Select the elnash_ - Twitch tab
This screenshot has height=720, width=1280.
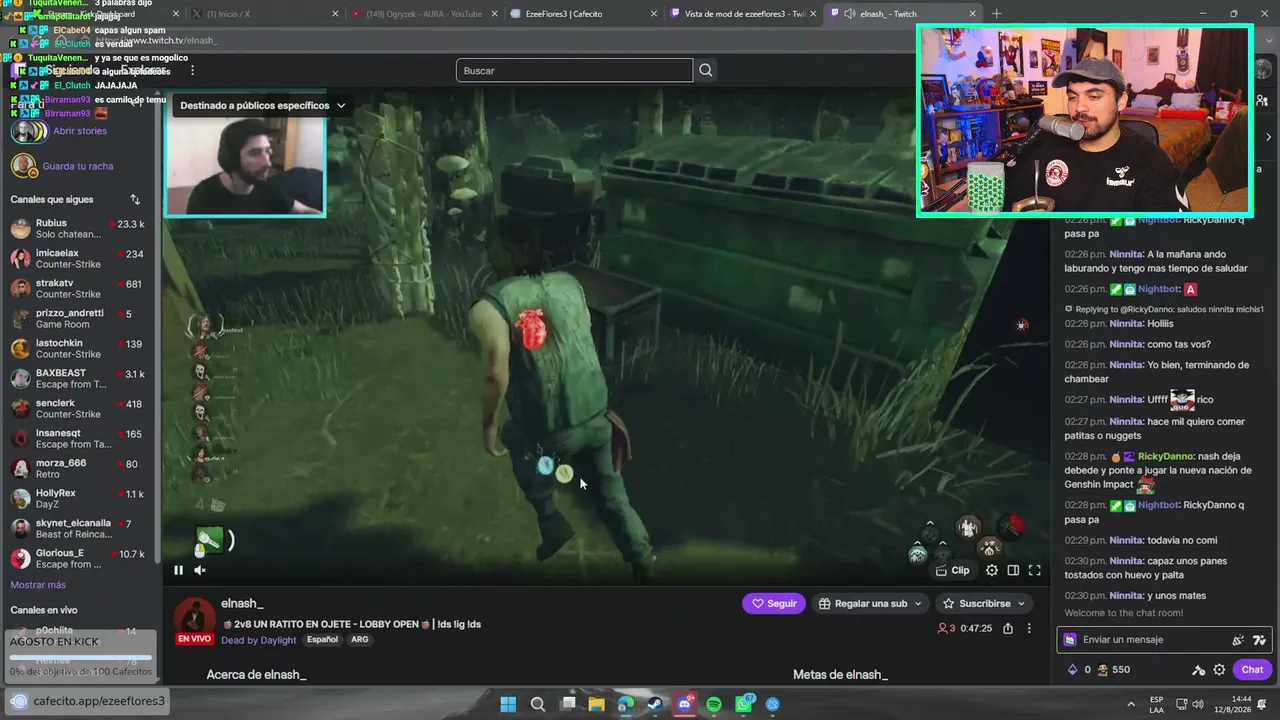pos(902,14)
